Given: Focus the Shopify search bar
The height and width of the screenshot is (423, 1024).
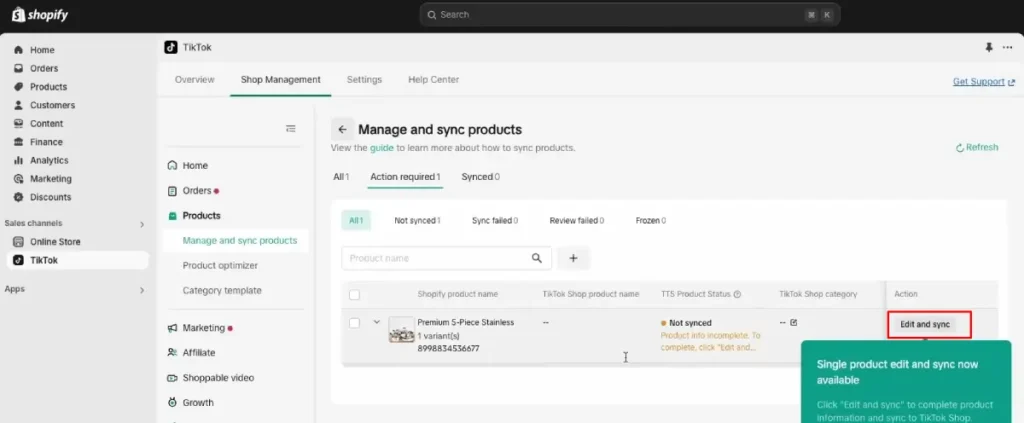Looking at the screenshot, I should 630,14.
